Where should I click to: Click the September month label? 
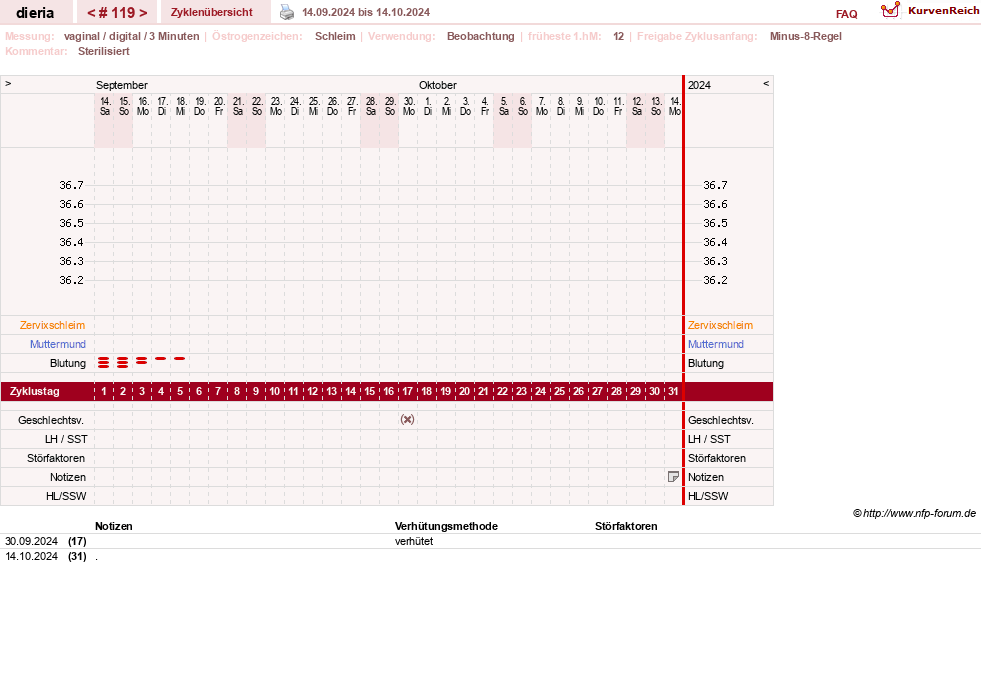121,85
